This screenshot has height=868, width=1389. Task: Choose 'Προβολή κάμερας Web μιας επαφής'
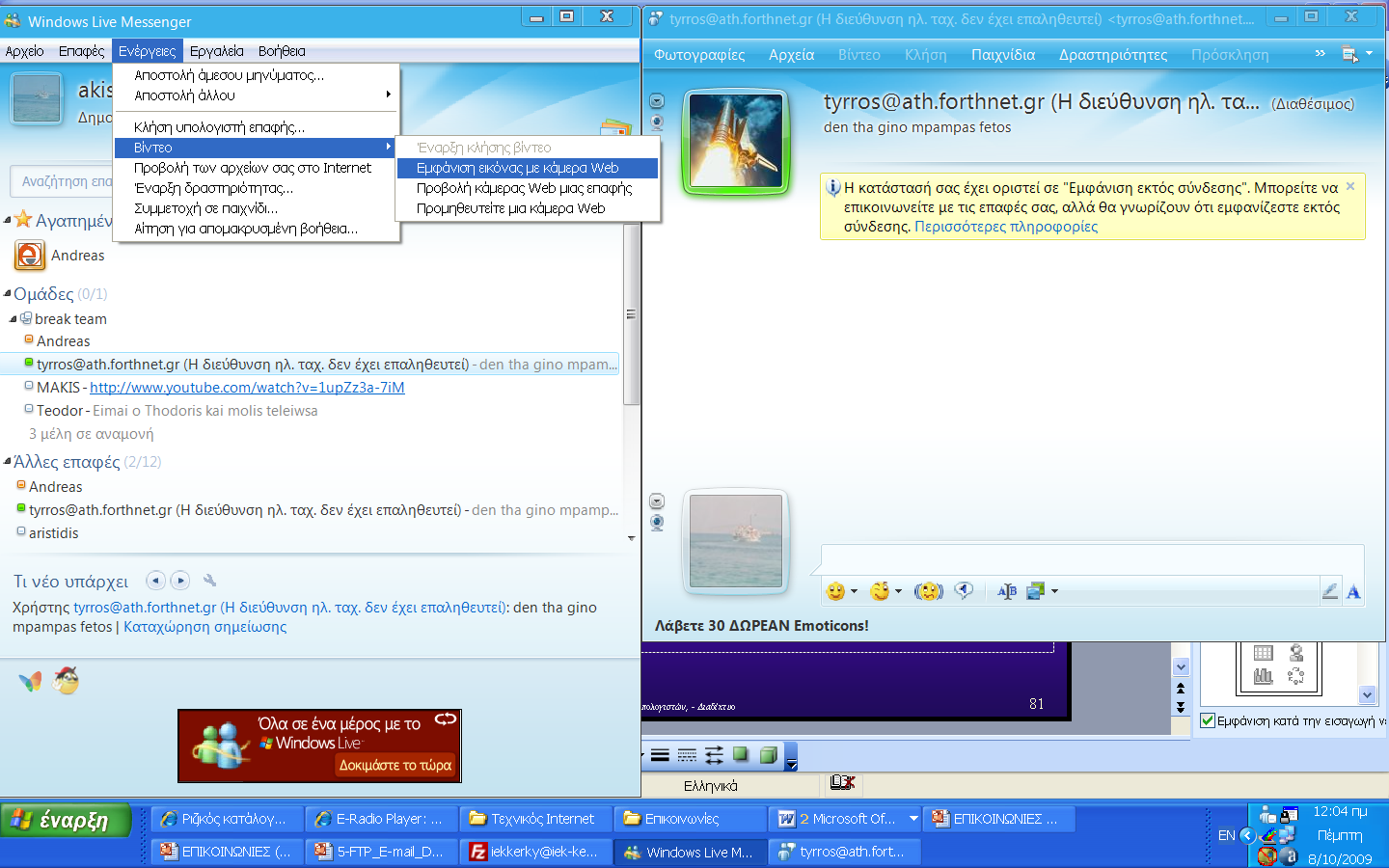coord(528,188)
